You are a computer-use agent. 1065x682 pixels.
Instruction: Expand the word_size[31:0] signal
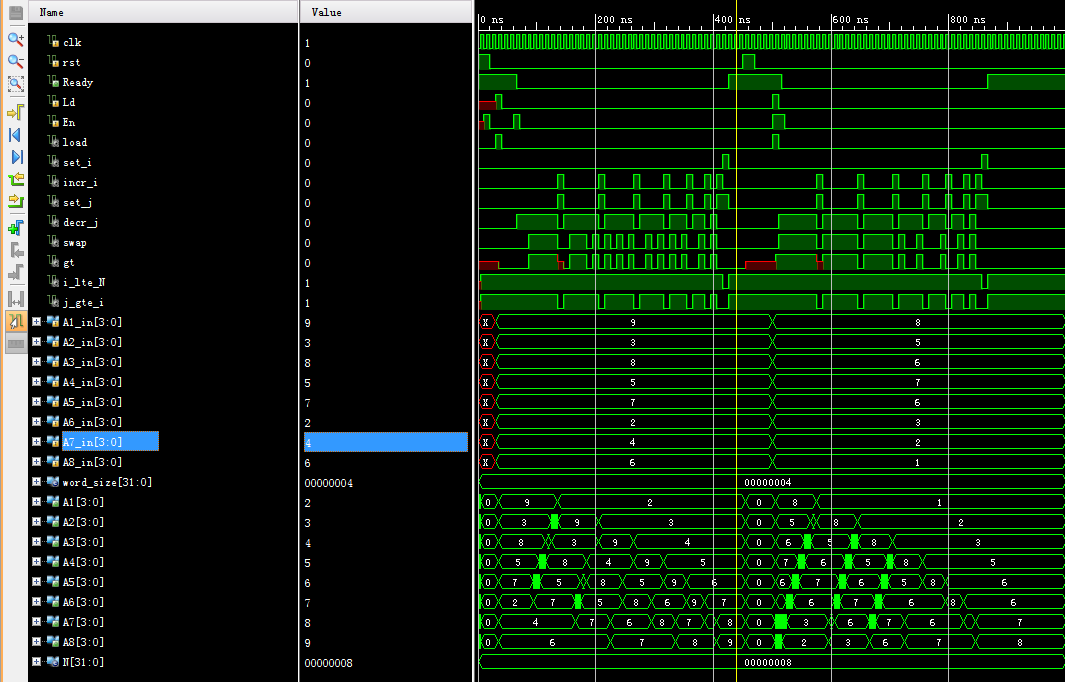click(37, 482)
